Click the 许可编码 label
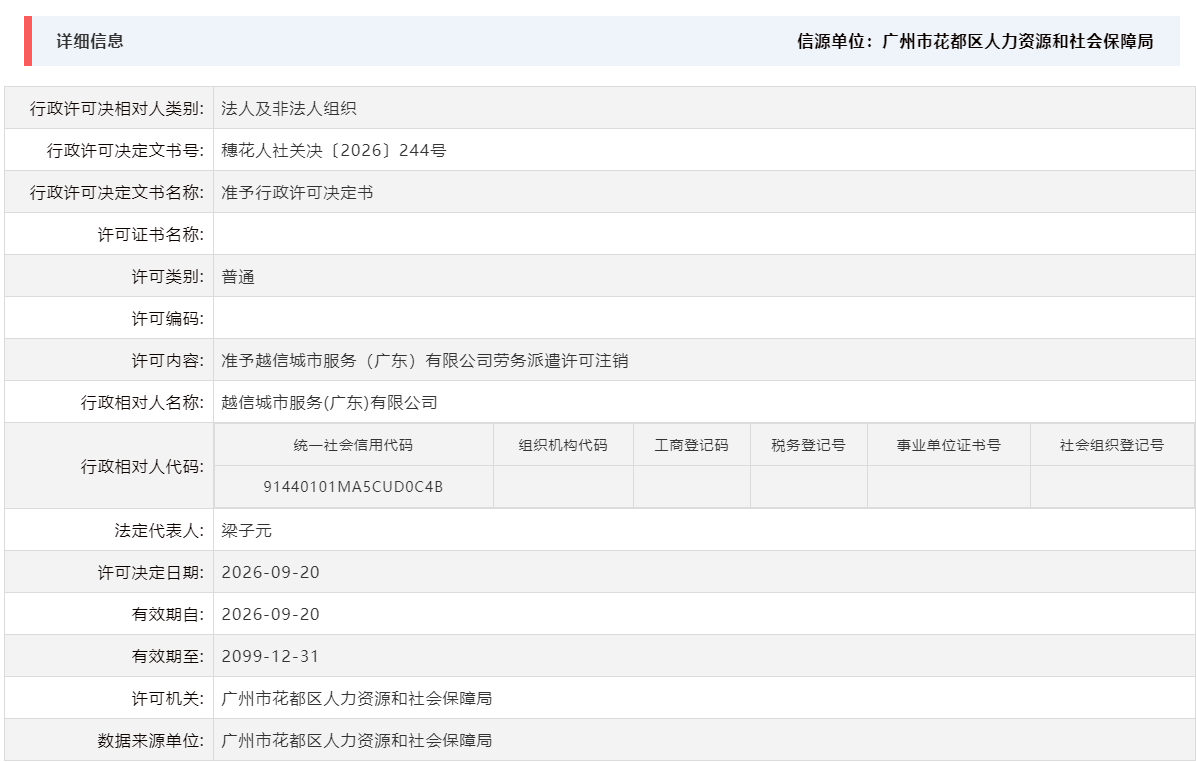 tap(168, 318)
